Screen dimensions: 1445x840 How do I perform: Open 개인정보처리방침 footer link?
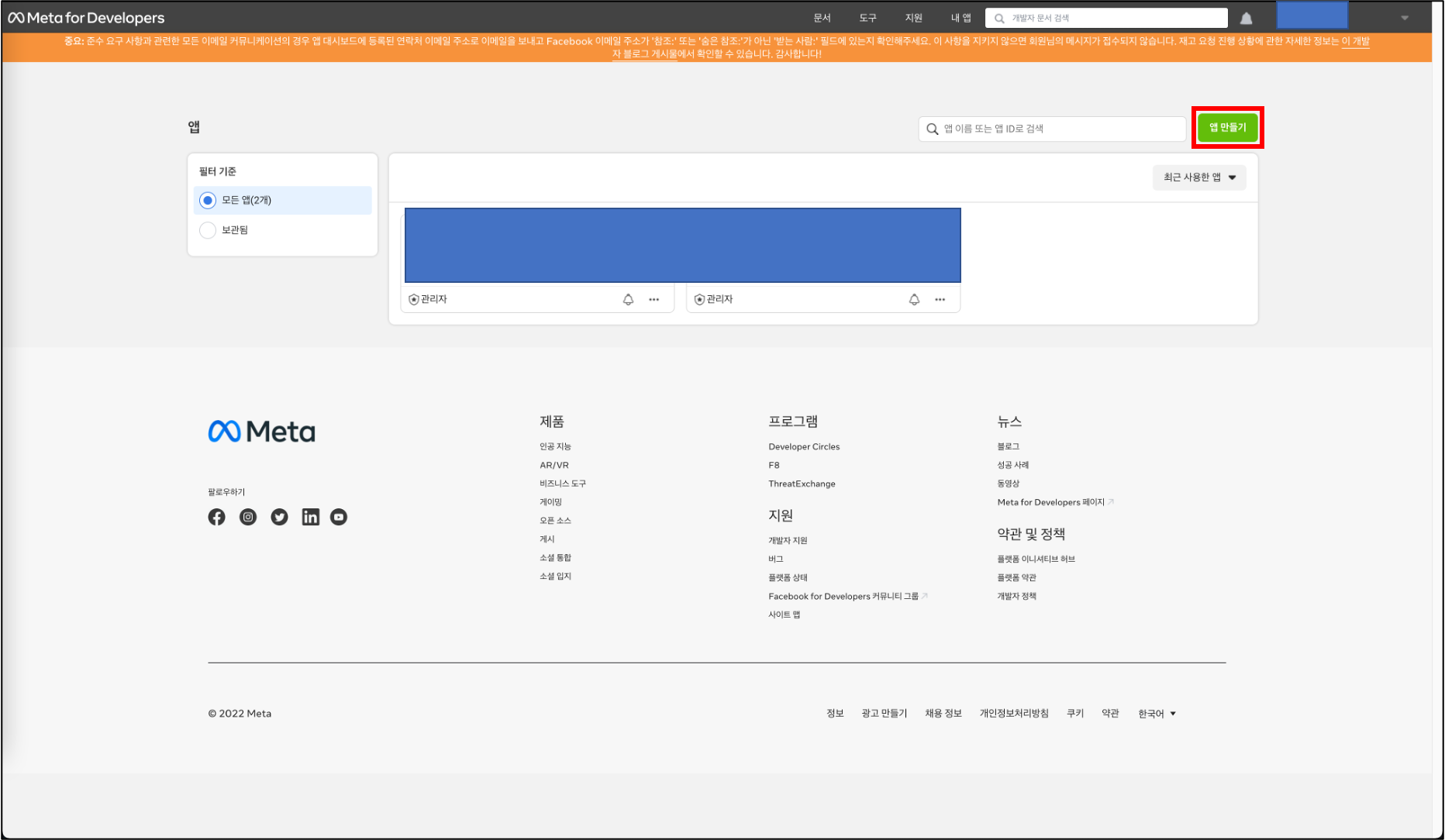coord(1014,714)
